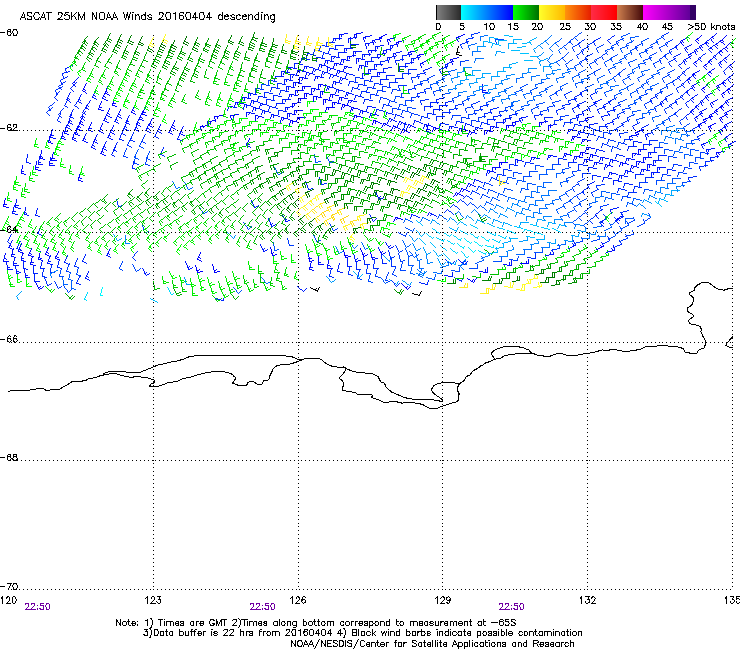Click the '-64' latitude axis label
Screen dimensions: 740x650
(9, 229)
